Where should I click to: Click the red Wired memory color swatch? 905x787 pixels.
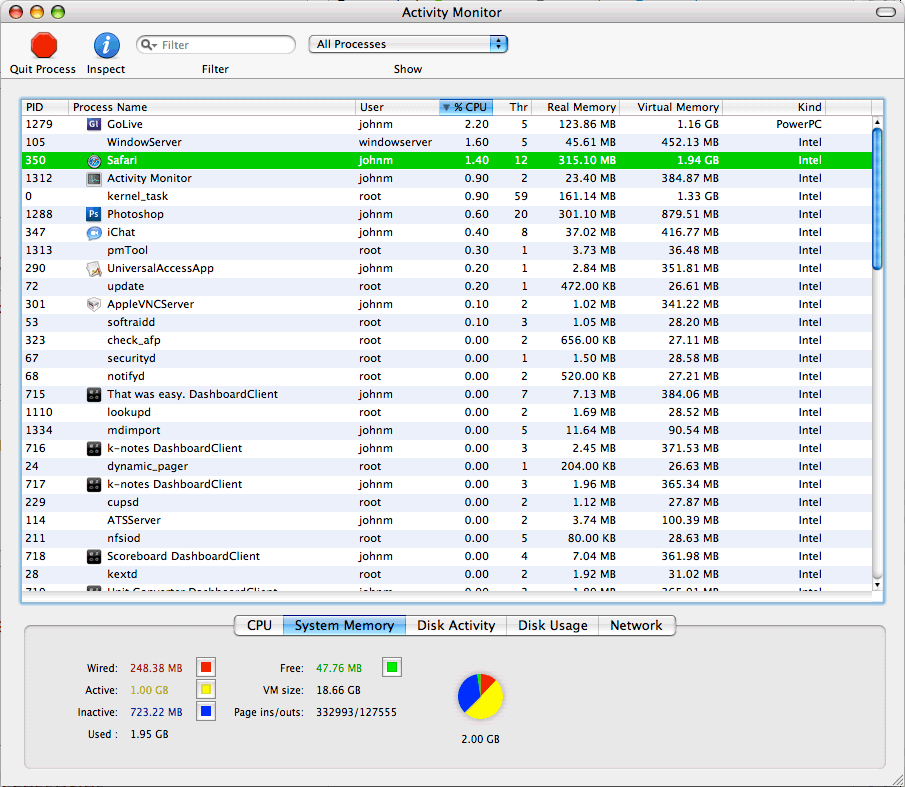pos(206,668)
